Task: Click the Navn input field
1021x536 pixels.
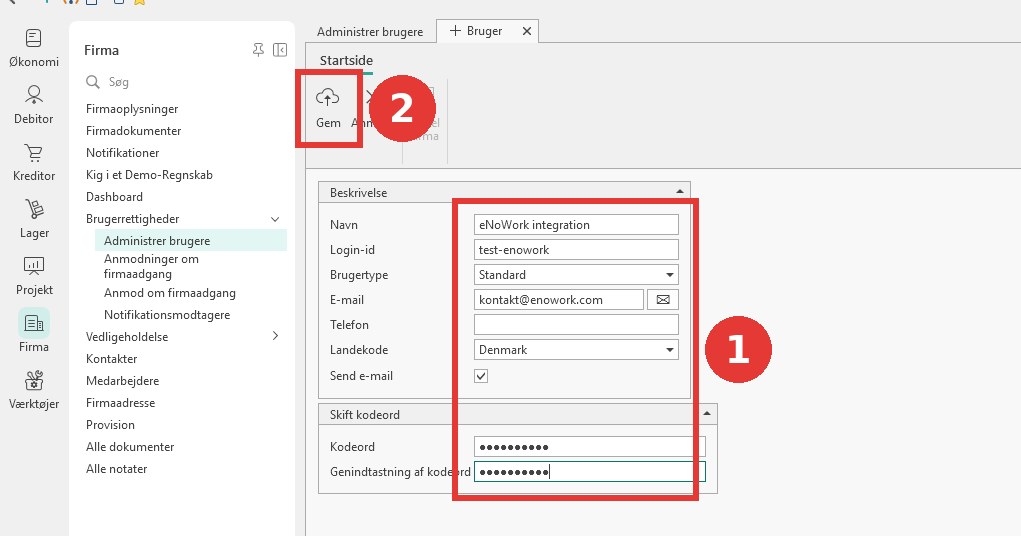Action: [576, 225]
